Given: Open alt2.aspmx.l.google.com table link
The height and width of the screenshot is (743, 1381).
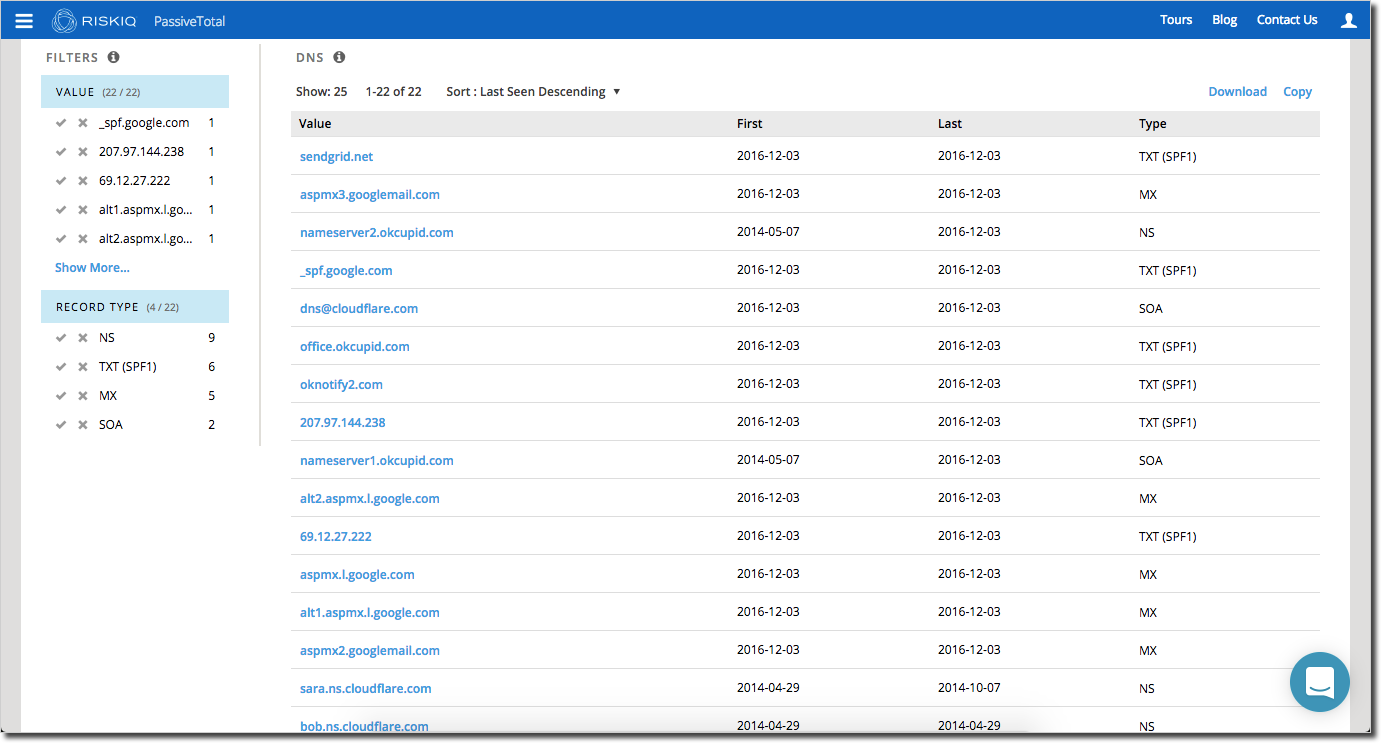Looking at the screenshot, I should [369, 499].
